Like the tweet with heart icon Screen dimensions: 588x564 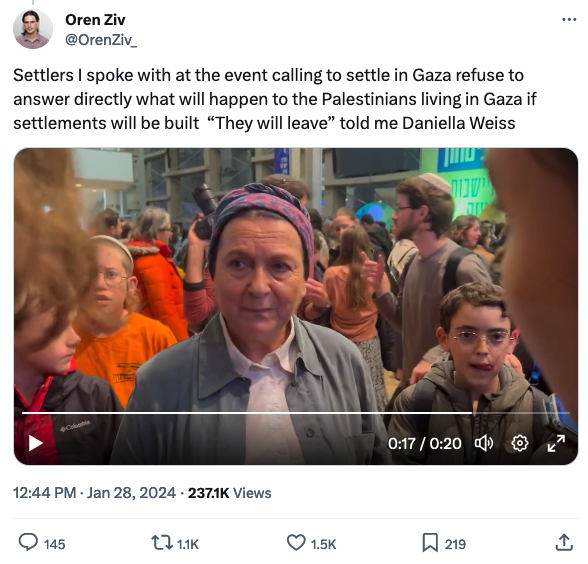click(x=296, y=543)
